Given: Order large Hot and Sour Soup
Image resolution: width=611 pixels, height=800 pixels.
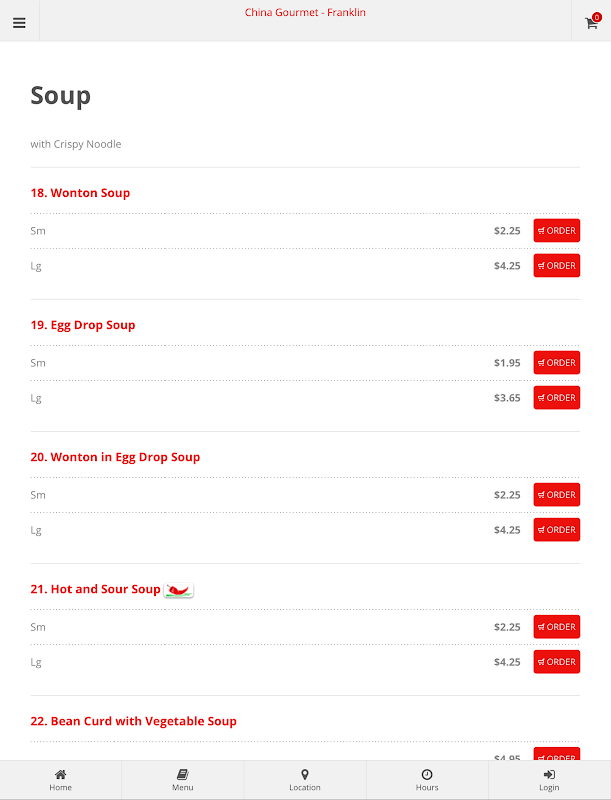Looking at the screenshot, I should click(556, 662).
